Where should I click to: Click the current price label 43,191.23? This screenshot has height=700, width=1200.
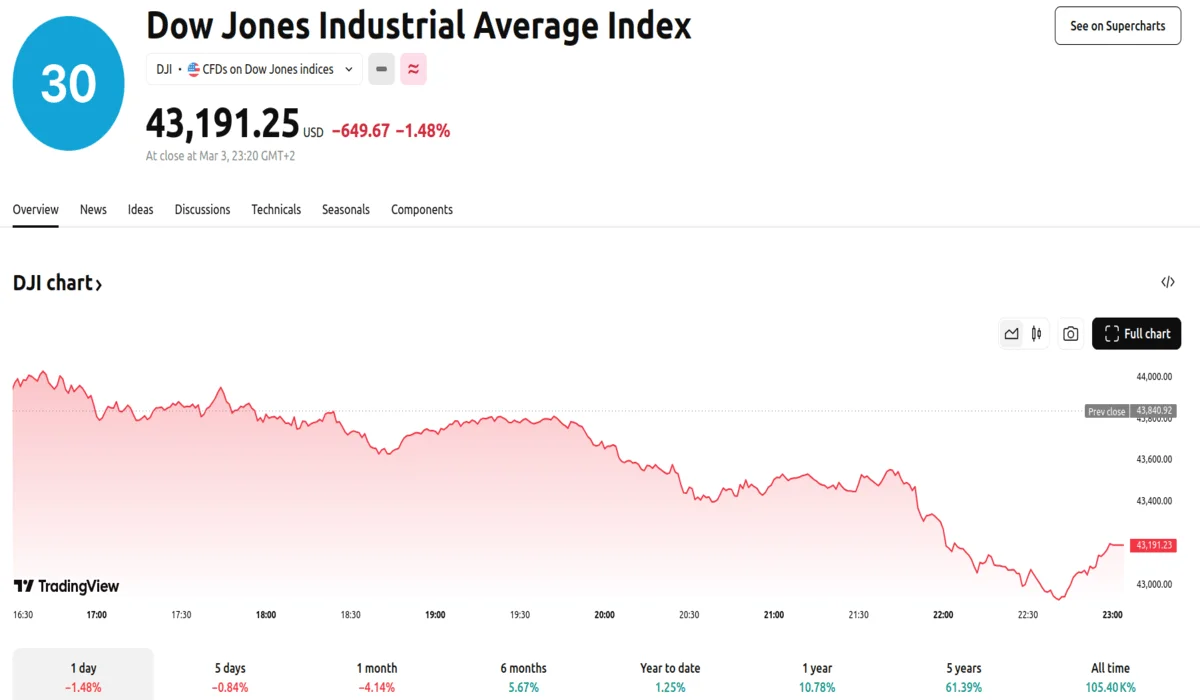point(1153,546)
